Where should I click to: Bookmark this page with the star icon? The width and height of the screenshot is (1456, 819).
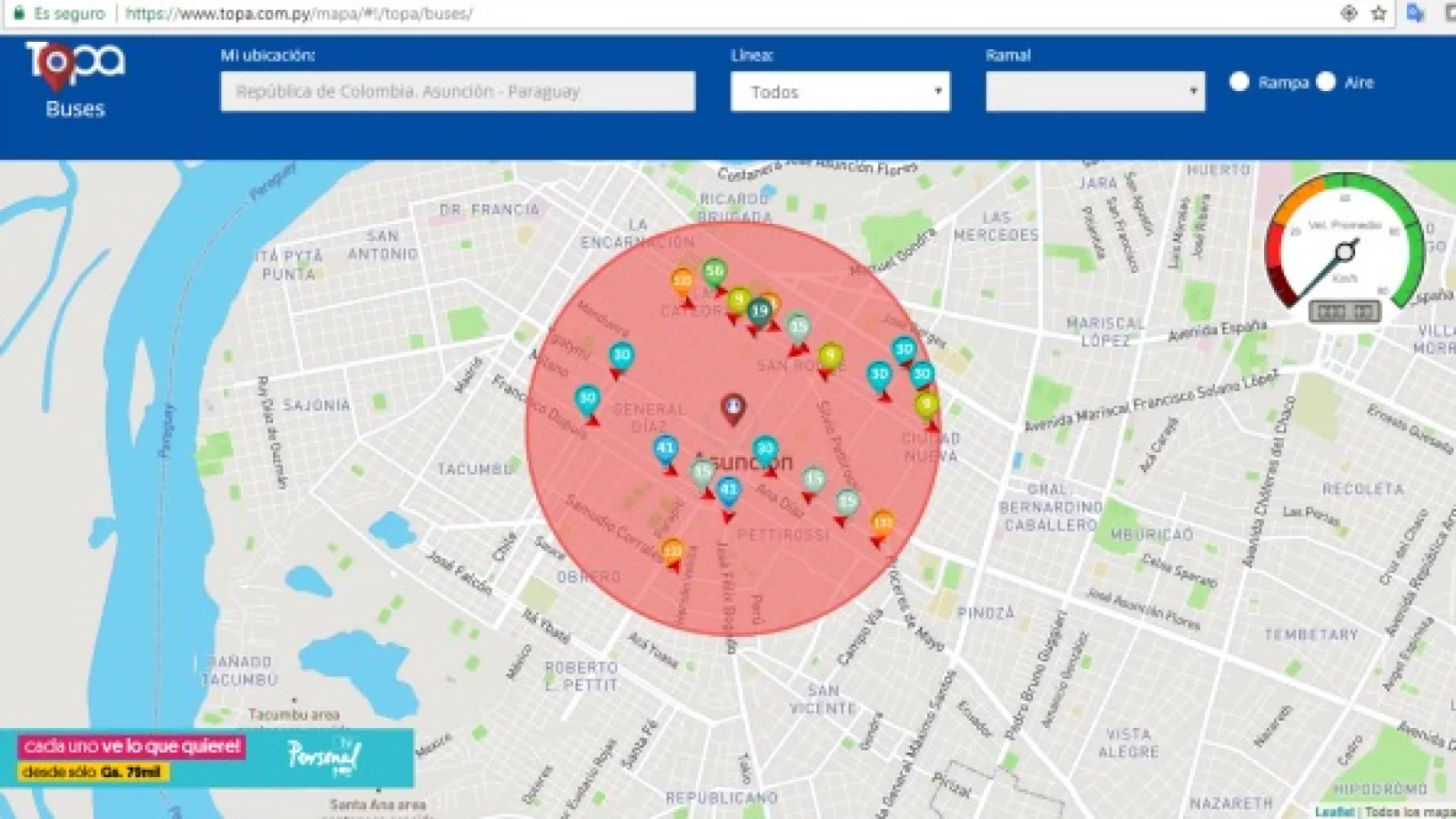click(1379, 13)
